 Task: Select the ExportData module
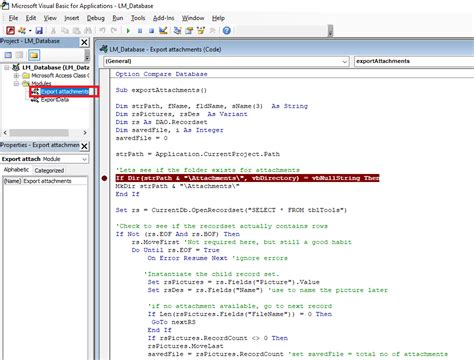click(55, 100)
